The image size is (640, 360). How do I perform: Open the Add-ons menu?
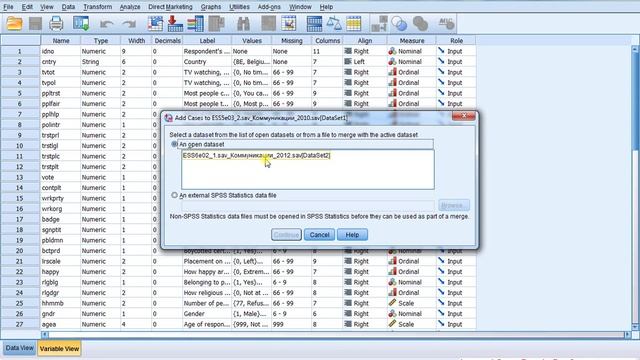pos(269,7)
